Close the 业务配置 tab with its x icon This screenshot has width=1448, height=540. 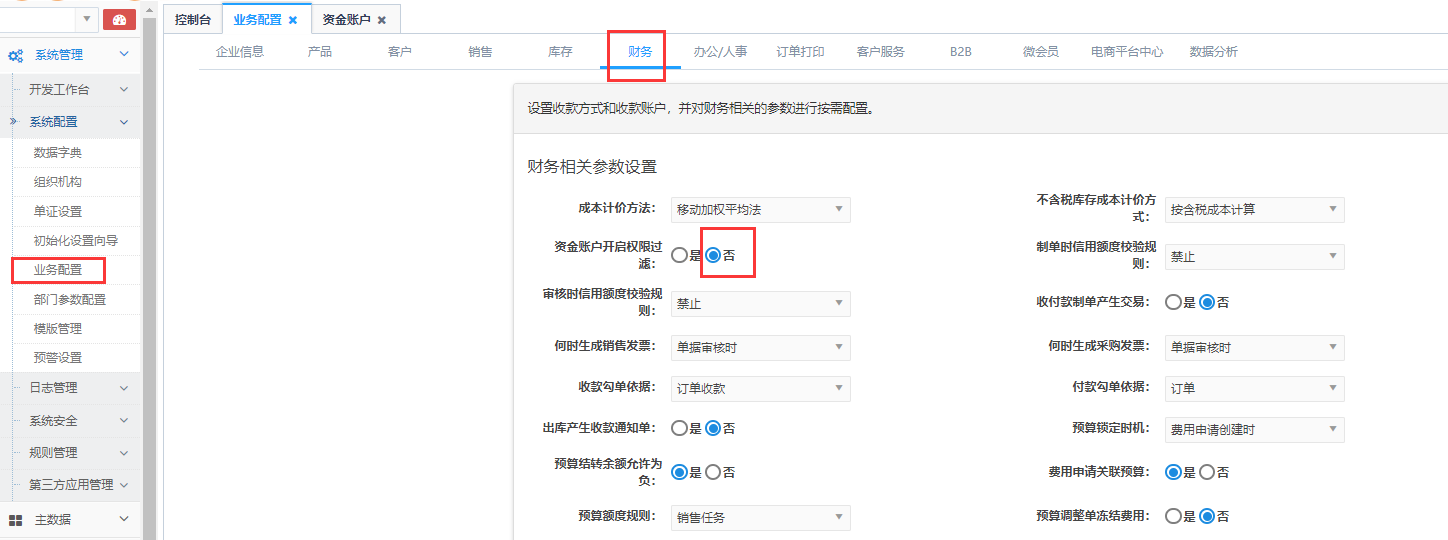pyautogui.click(x=293, y=20)
